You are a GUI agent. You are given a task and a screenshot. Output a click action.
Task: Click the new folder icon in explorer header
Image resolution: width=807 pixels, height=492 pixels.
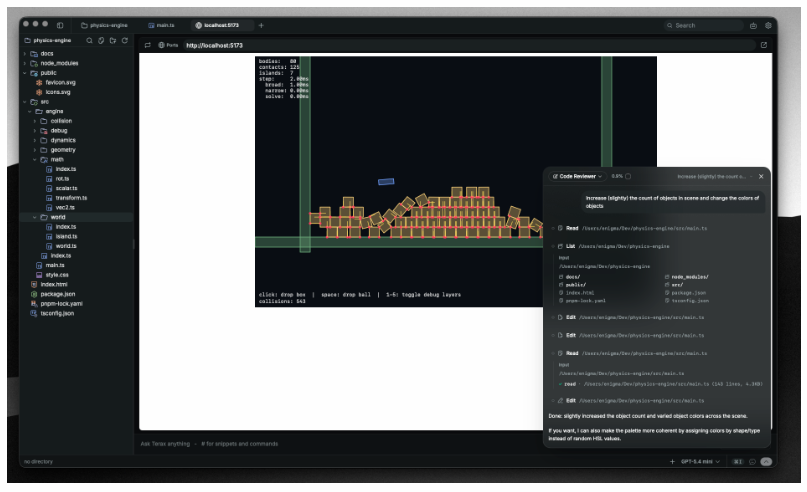[113, 40]
